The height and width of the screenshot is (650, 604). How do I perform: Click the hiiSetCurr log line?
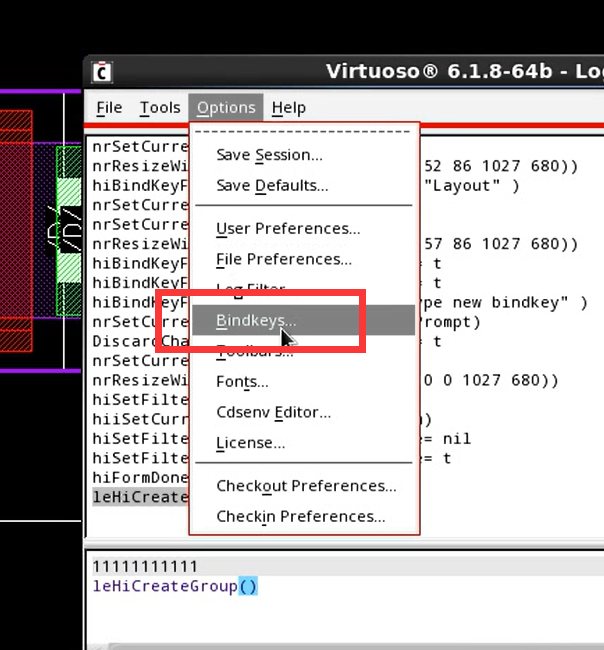[140, 419]
